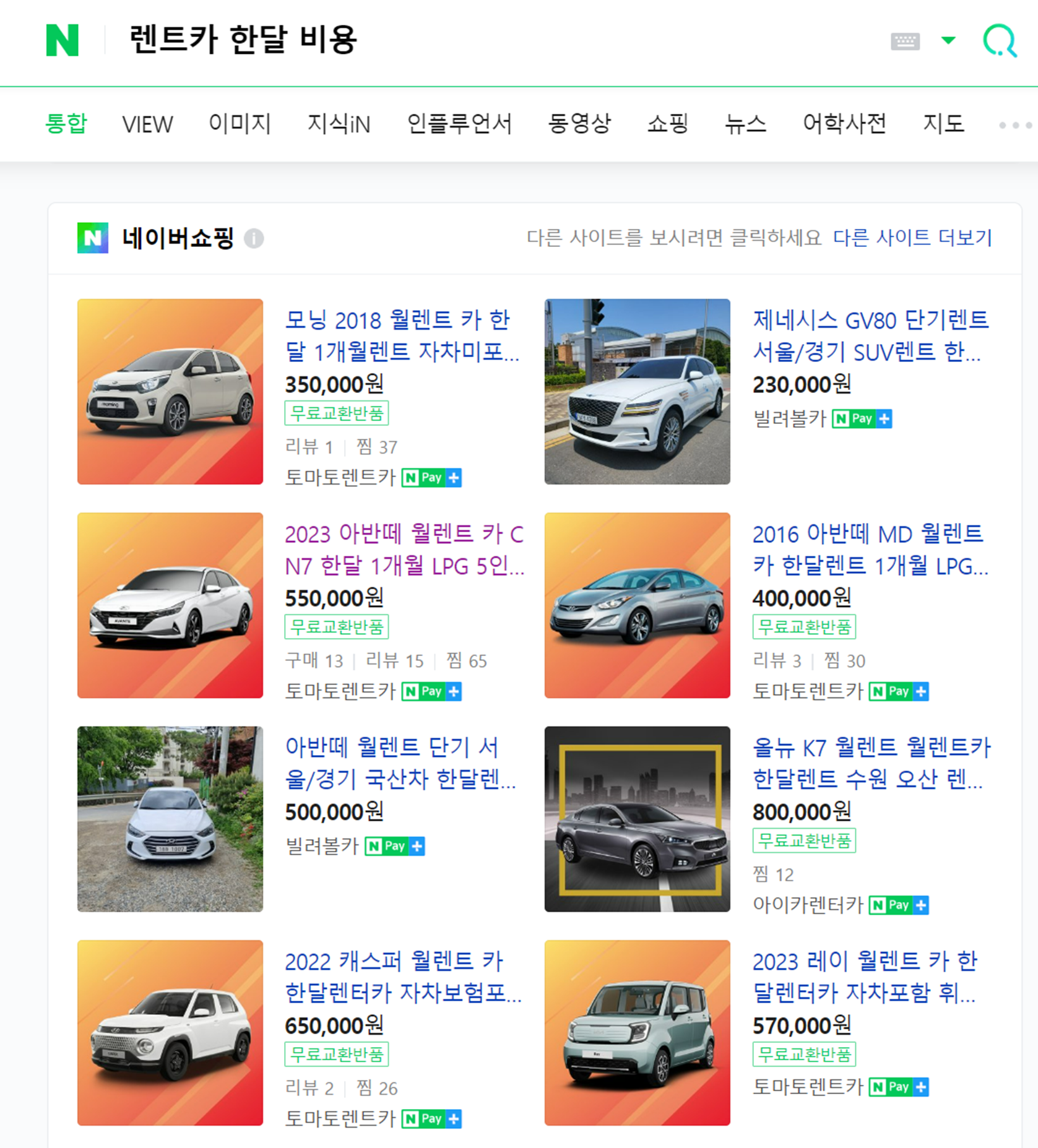The width and height of the screenshot is (1038, 1148).
Task: Click 빌려볼카 seller under 500,000원 listing
Action: click(x=322, y=846)
